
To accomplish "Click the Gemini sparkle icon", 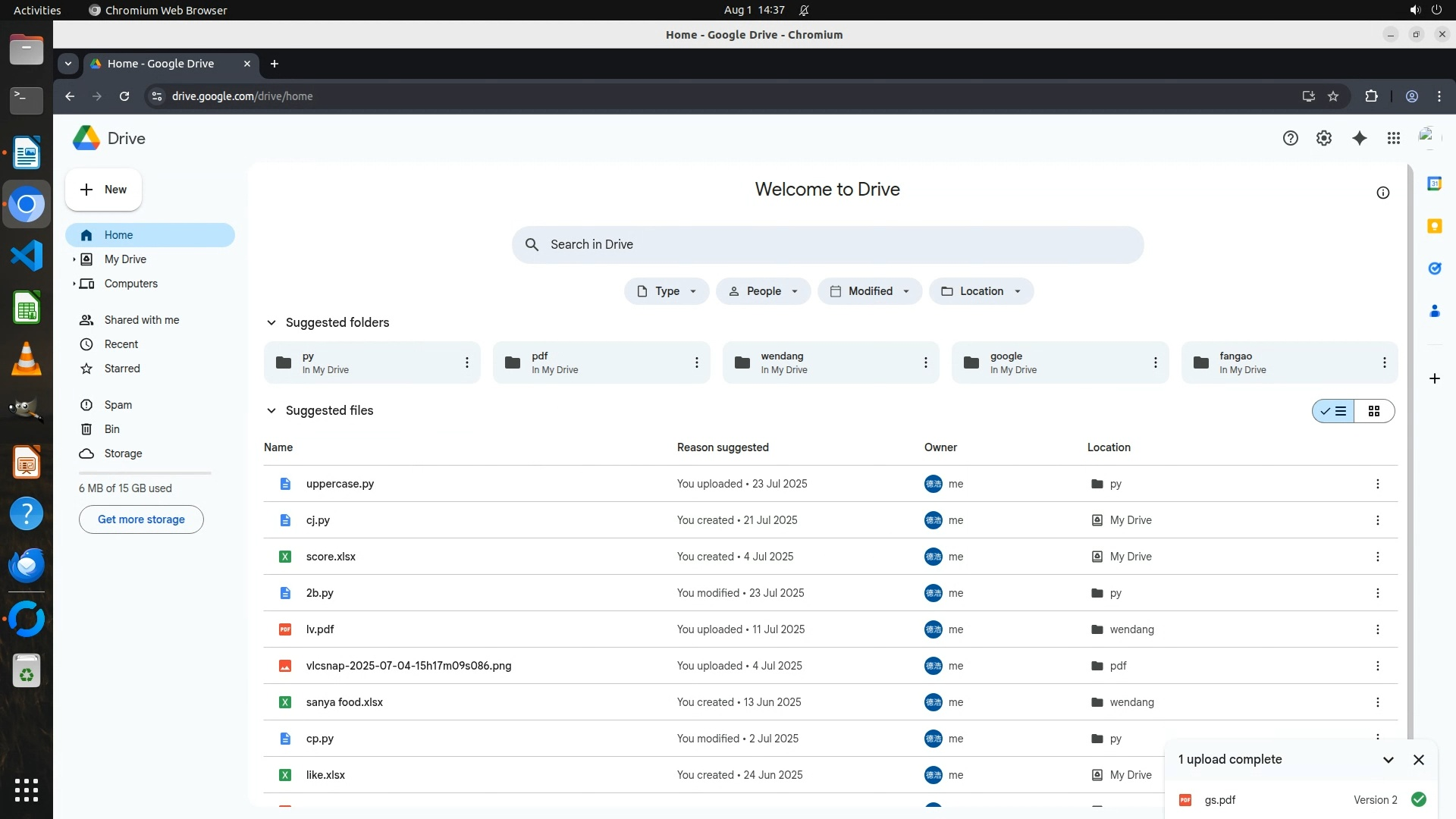I will [1359, 138].
